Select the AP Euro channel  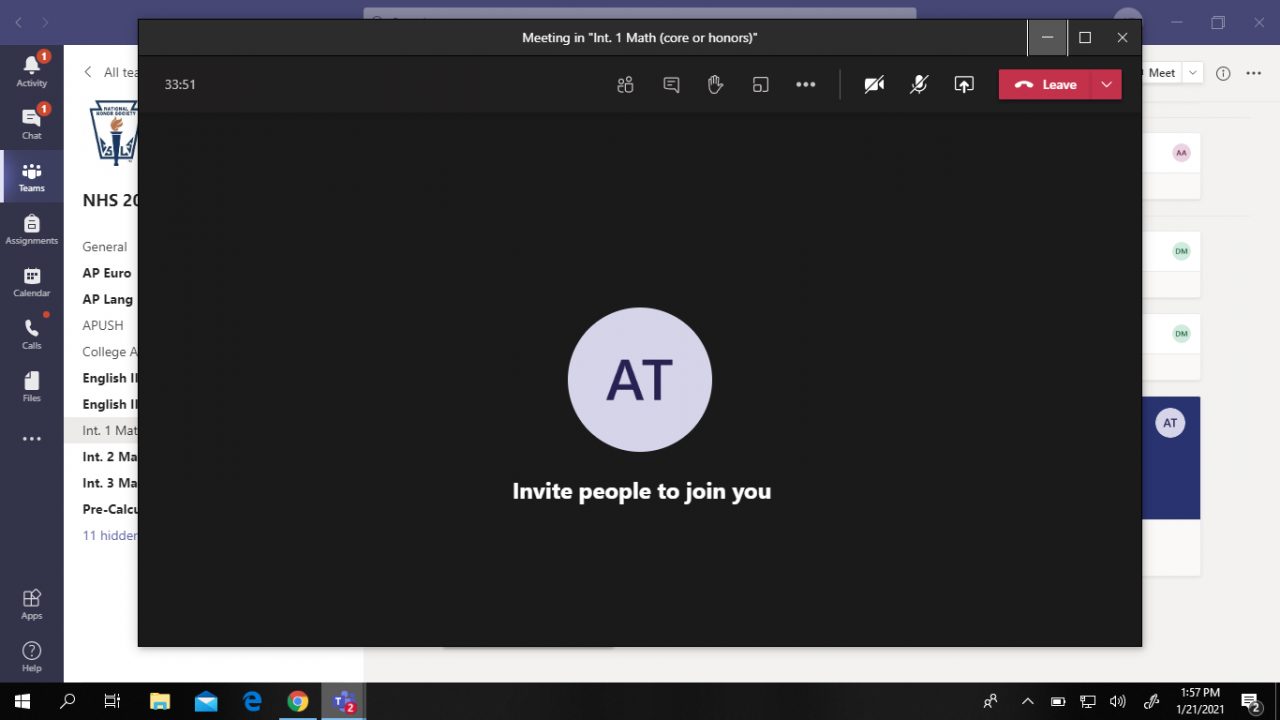(x=107, y=273)
